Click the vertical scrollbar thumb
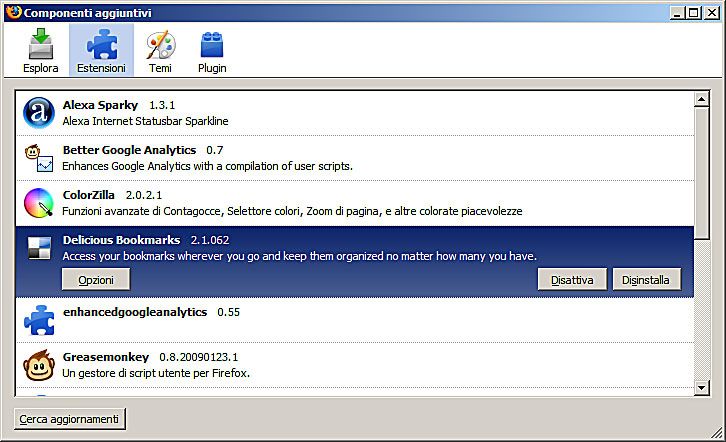Screen dimensions: 726x442 701,173
